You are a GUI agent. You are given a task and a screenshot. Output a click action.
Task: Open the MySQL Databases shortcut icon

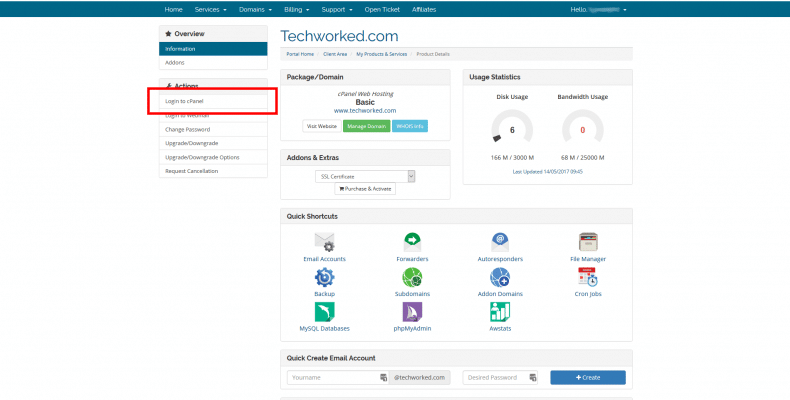pyautogui.click(x=324, y=312)
